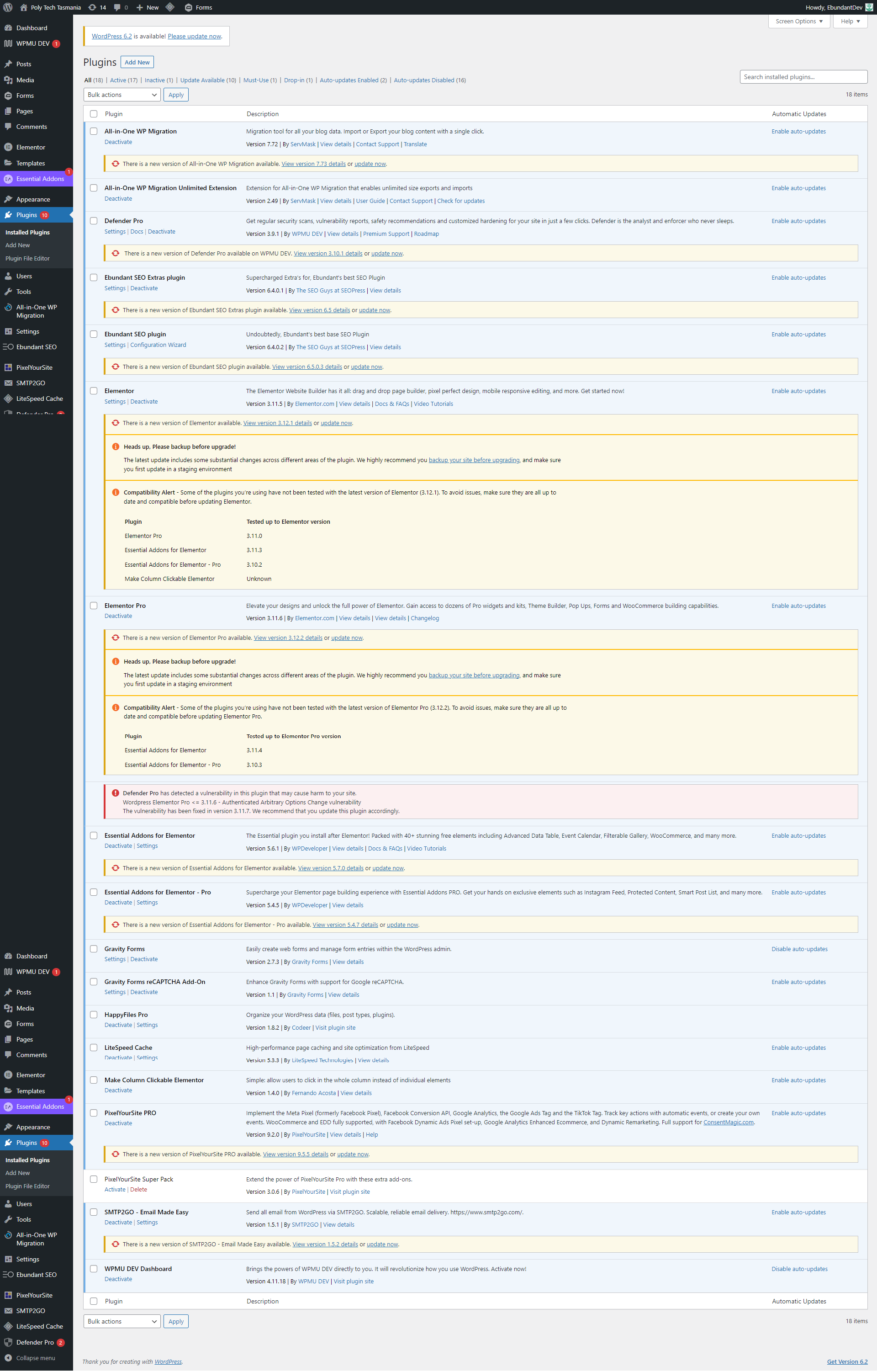Click the LiteSpeed Cache sidebar icon
The image size is (877, 1372).
point(8,399)
